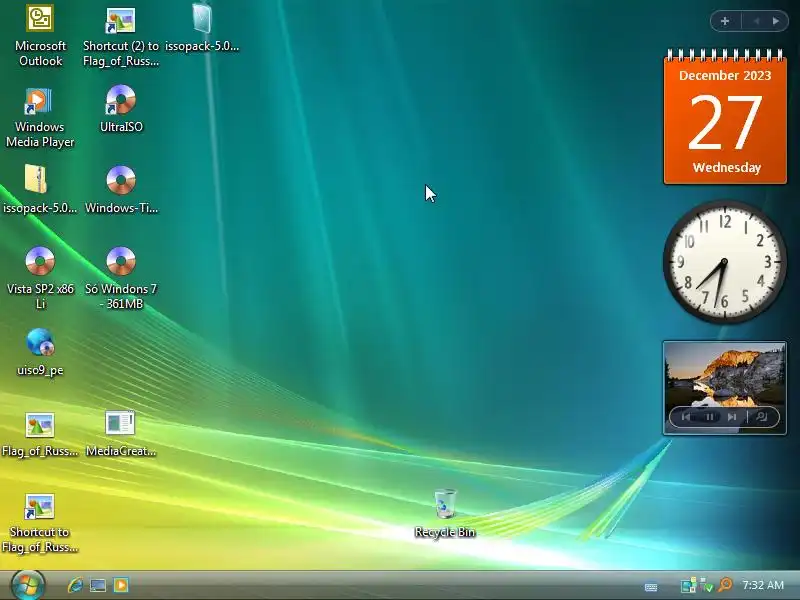Open the Start menu orb
The width and height of the screenshot is (800, 600).
(x=28, y=585)
